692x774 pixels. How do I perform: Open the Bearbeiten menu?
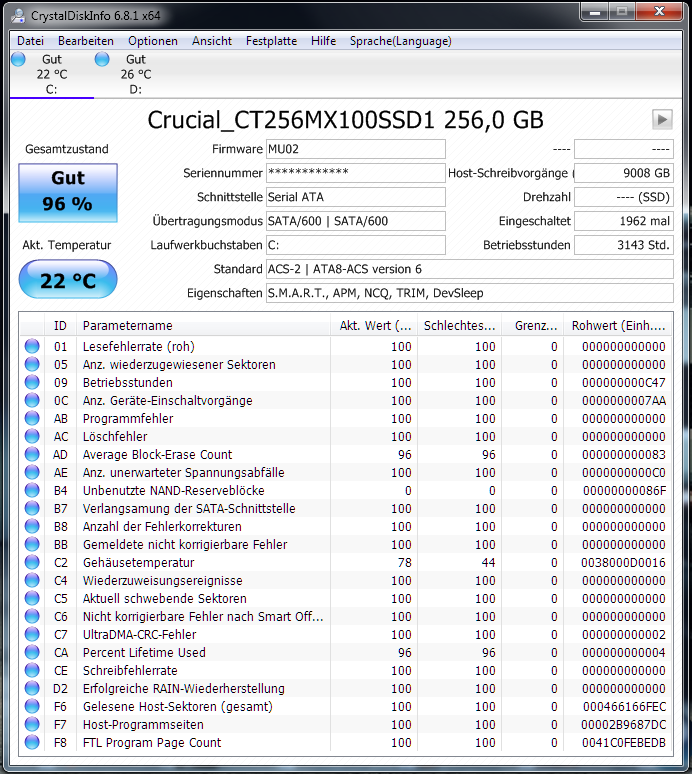86,41
